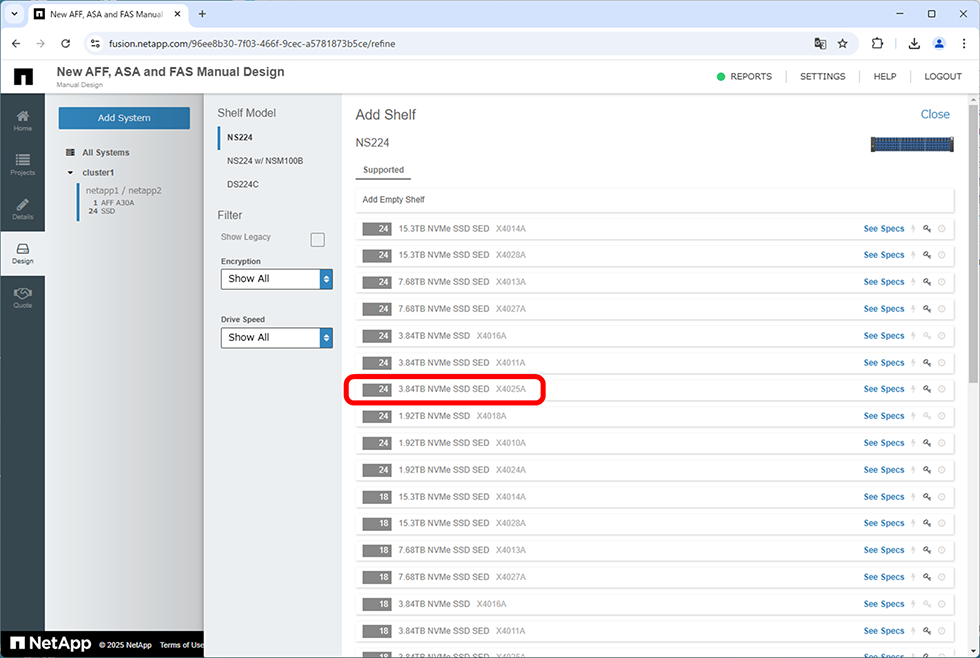Reload the page
This screenshot has width=980, height=658.
click(66, 44)
